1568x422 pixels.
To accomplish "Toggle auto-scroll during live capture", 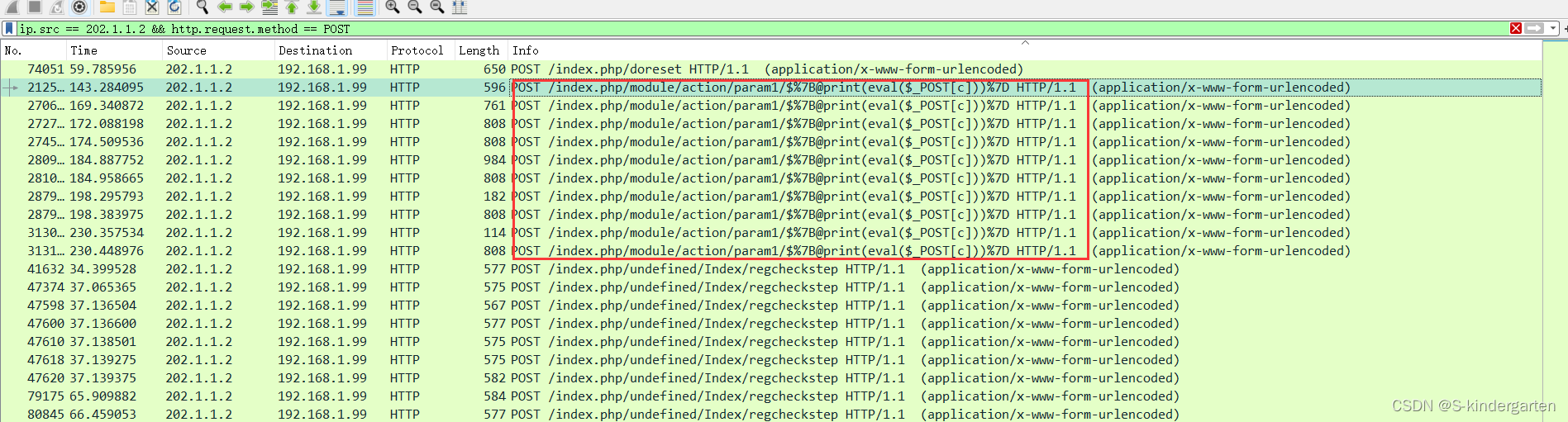I will 336,7.
